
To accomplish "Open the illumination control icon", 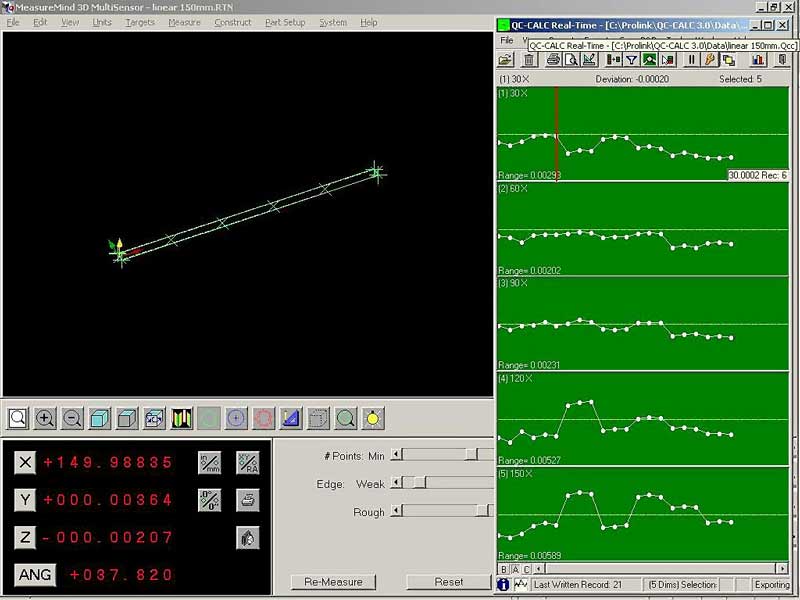I will coord(182,420).
